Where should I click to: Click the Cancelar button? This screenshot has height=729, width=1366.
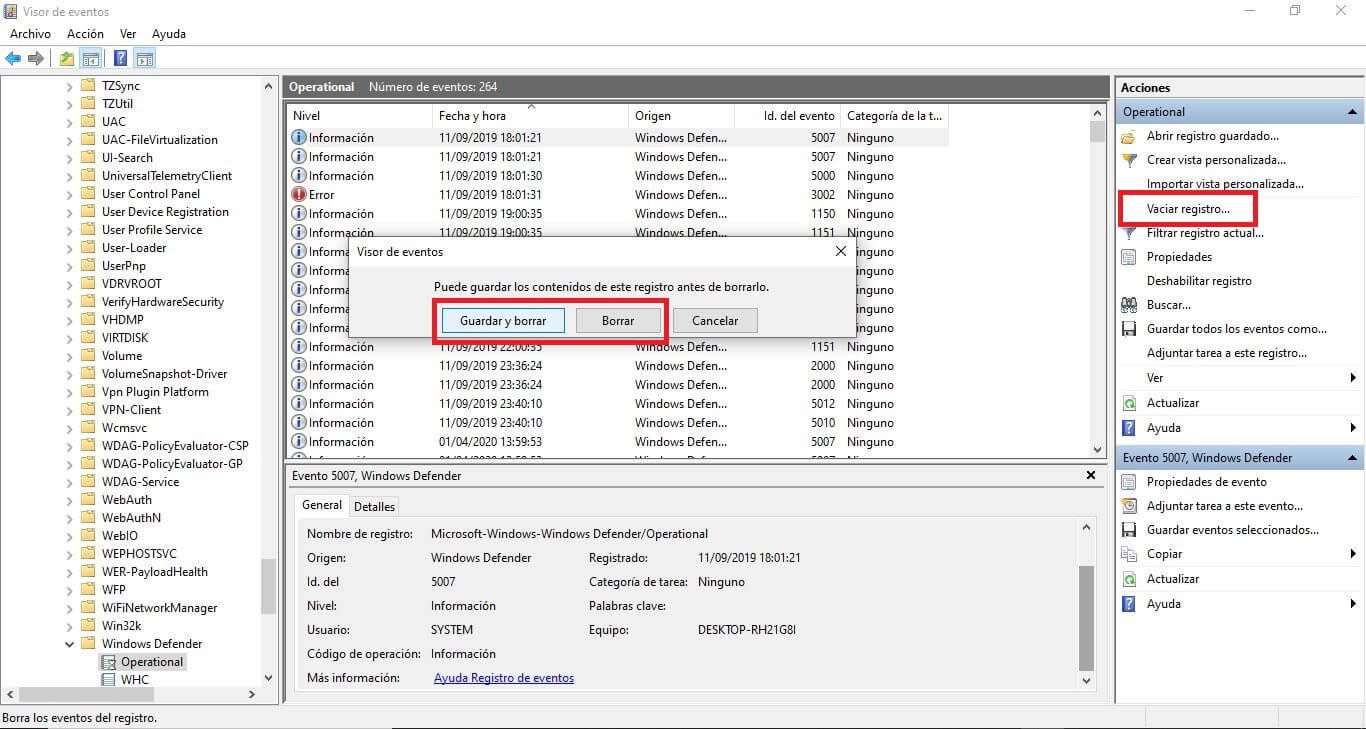pyautogui.click(x=715, y=321)
